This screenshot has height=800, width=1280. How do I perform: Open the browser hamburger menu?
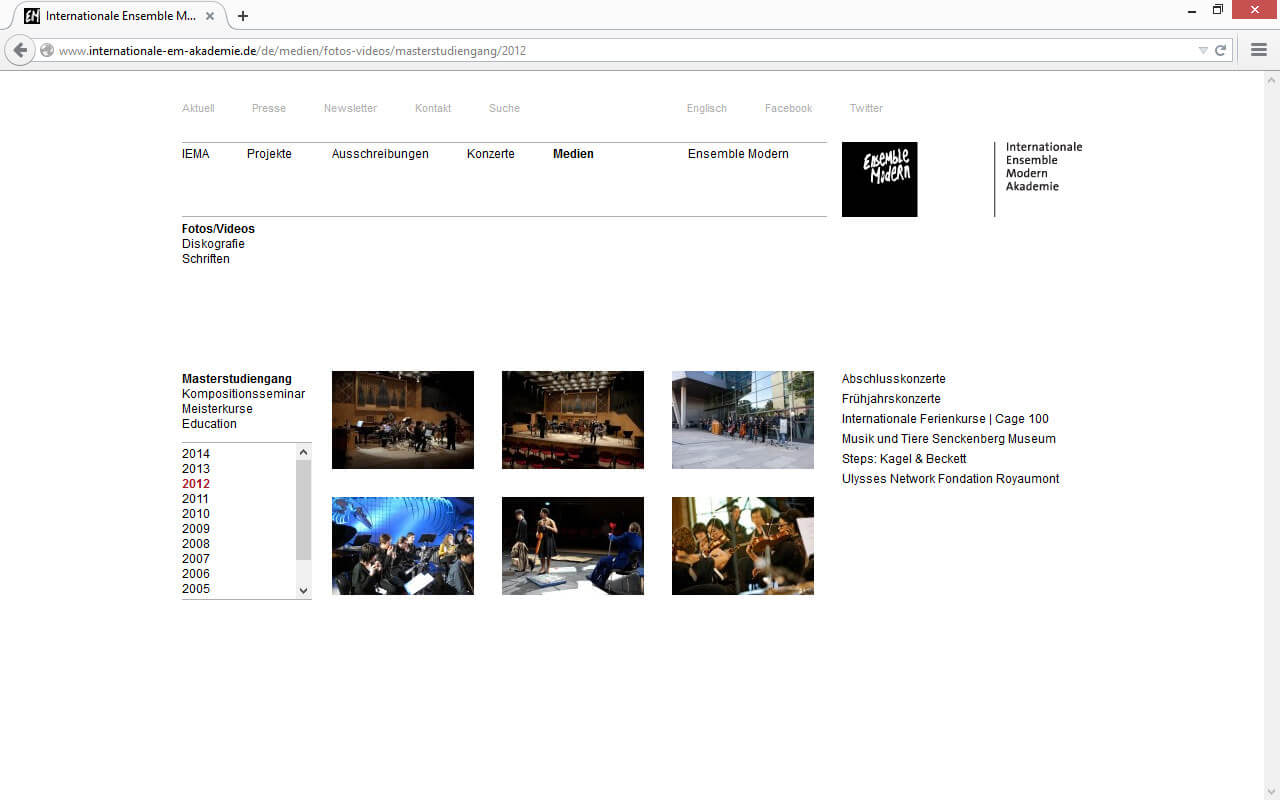[1259, 50]
